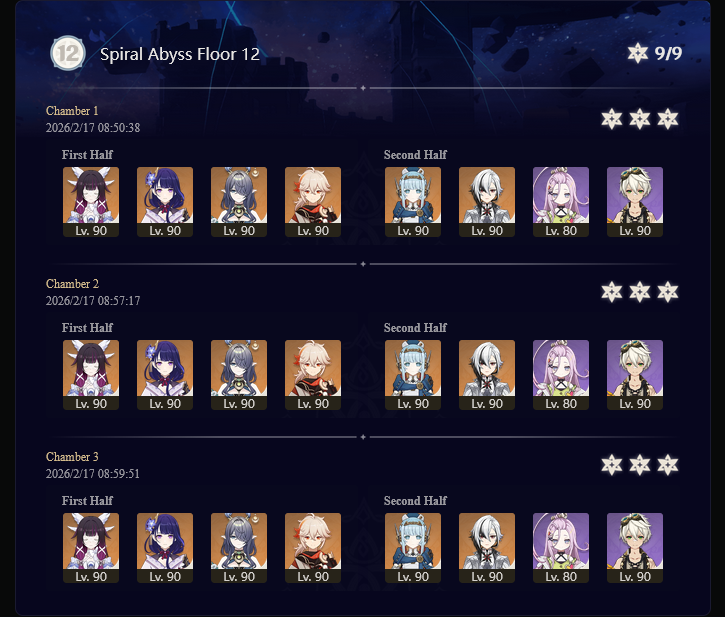Image resolution: width=725 pixels, height=617 pixels.
Task: Click goggles-wearing character in Chamber 3 Second Half
Action: point(635,548)
